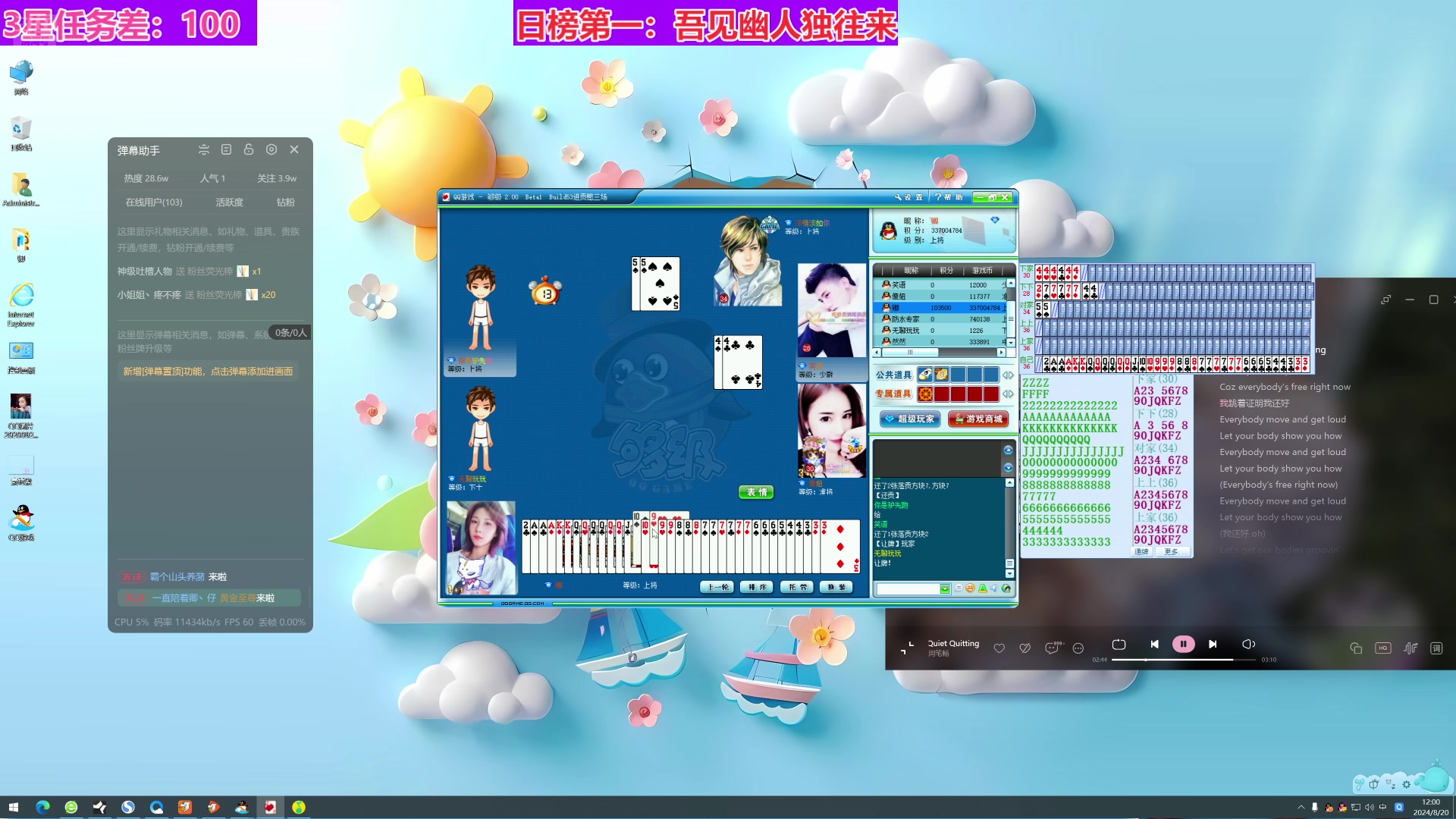Select the second 公共道具 item icon
Screen dimensions: 1456x819
pos(941,375)
